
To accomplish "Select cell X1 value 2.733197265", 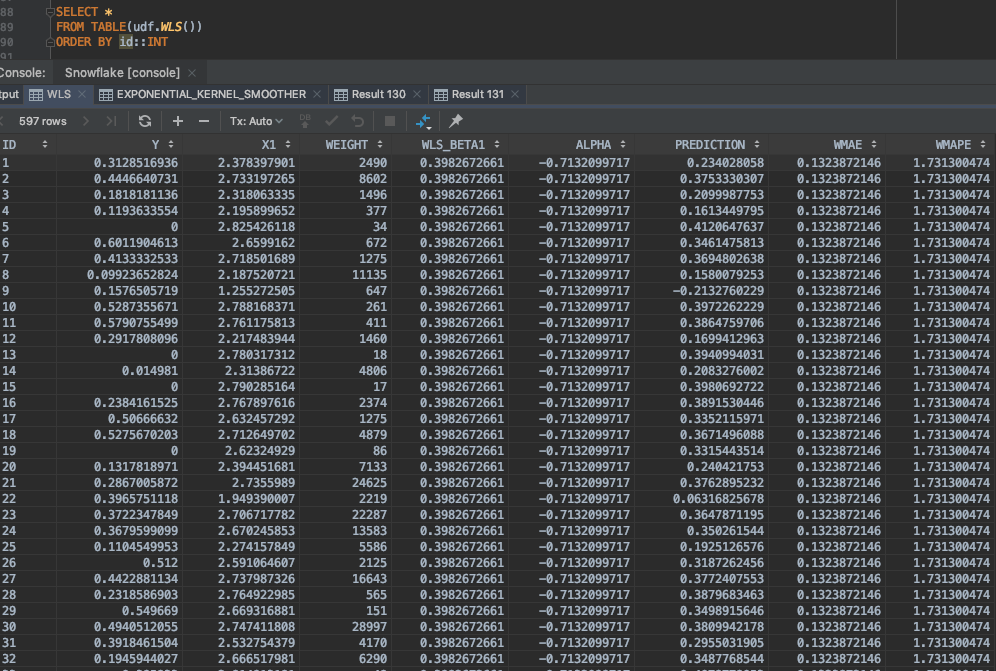I will click(x=256, y=179).
